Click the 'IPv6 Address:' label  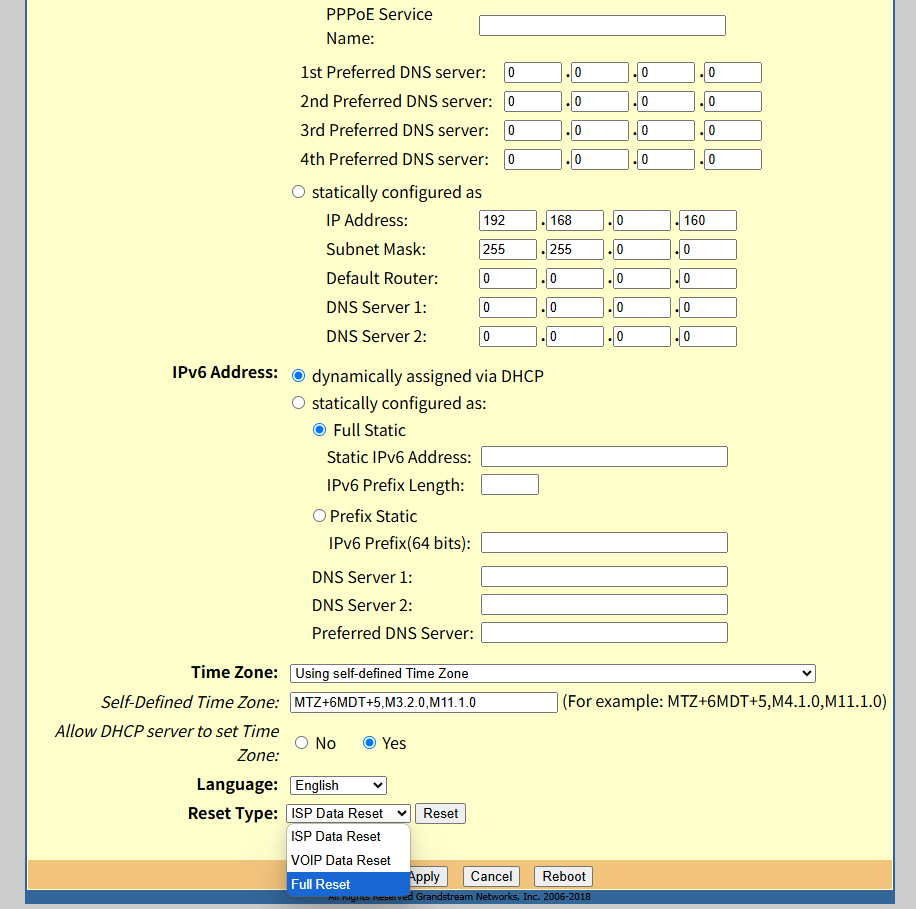click(225, 372)
